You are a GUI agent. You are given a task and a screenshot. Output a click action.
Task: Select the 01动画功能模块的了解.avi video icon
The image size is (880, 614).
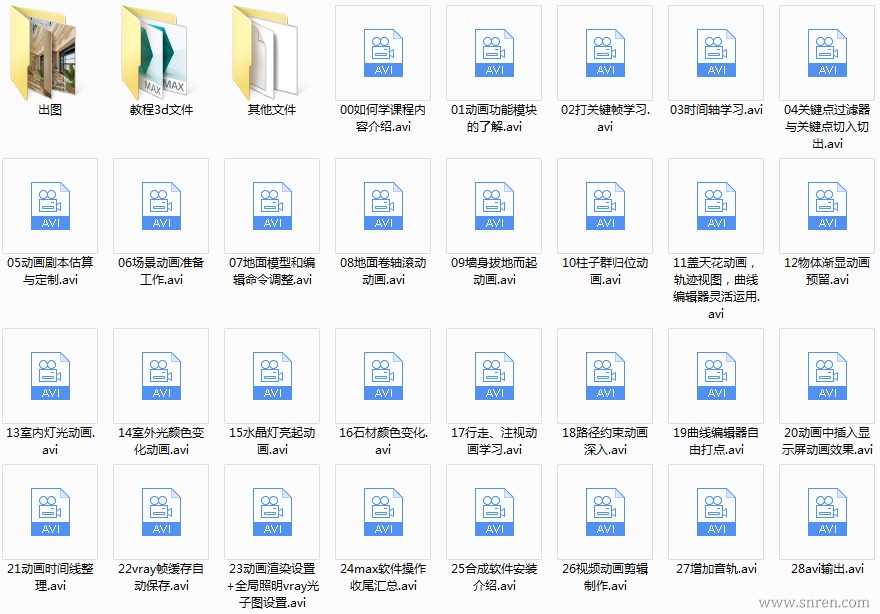pyautogui.click(x=494, y=53)
